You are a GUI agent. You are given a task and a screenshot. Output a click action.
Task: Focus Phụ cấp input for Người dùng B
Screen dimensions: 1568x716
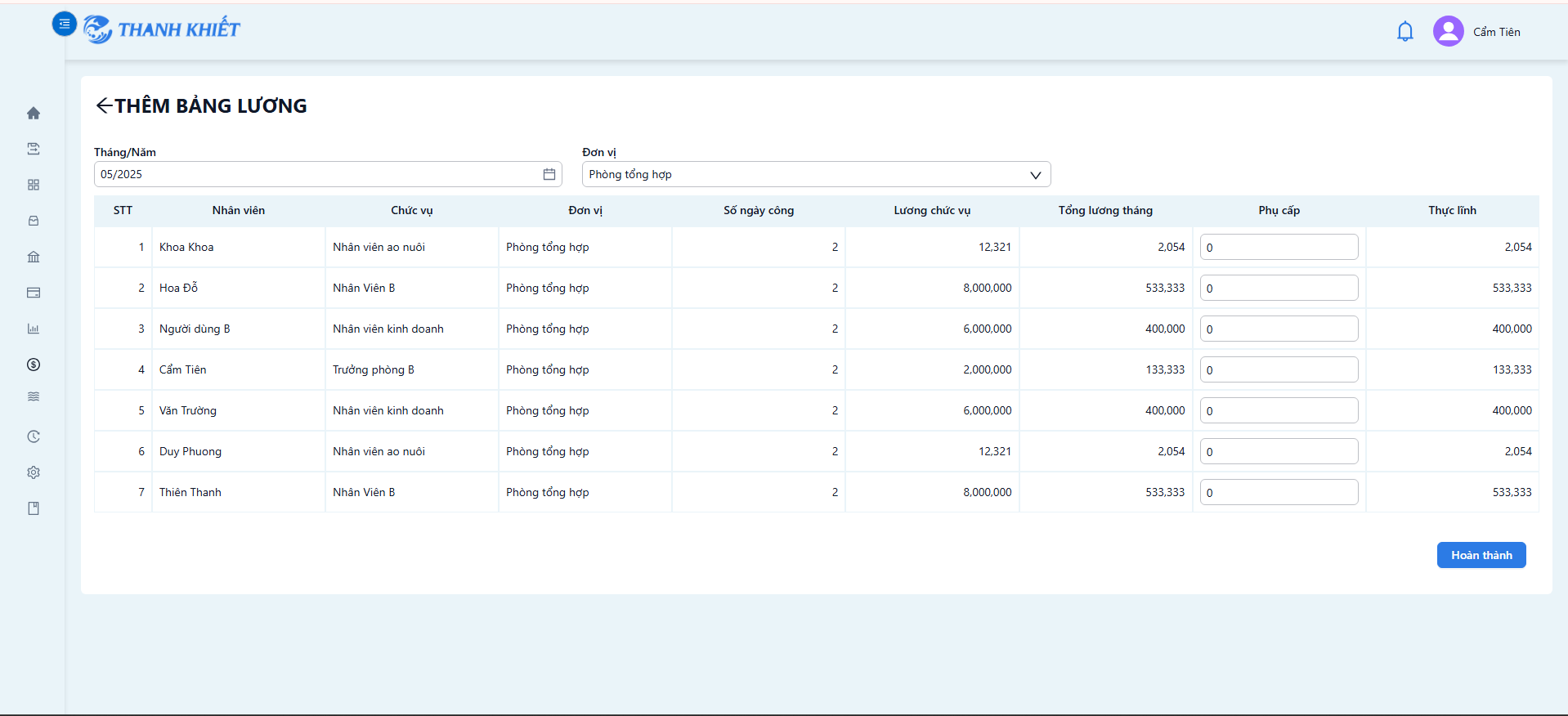coord(1279,329)
